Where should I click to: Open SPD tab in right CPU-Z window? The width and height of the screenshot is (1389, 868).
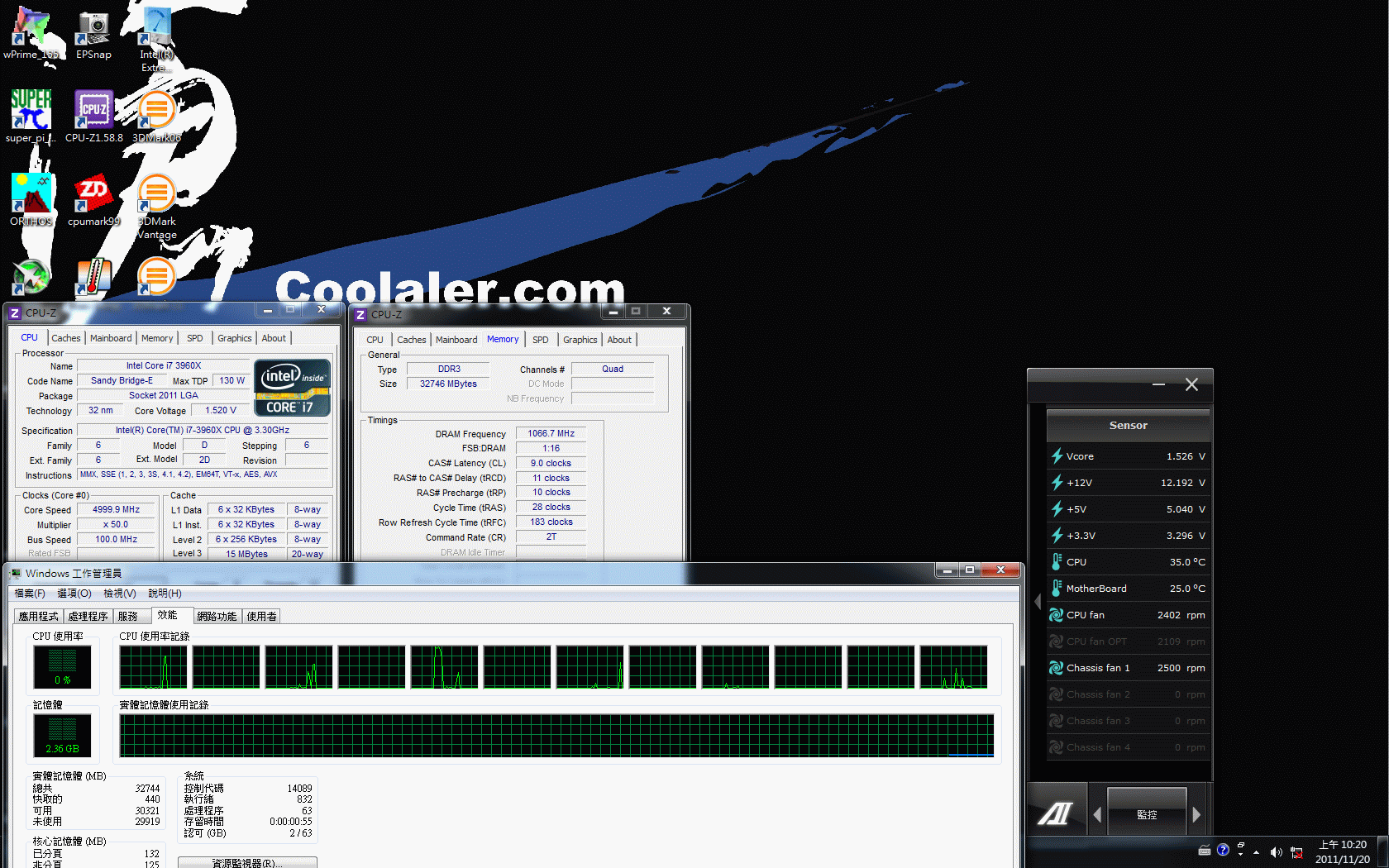[540, 340]
